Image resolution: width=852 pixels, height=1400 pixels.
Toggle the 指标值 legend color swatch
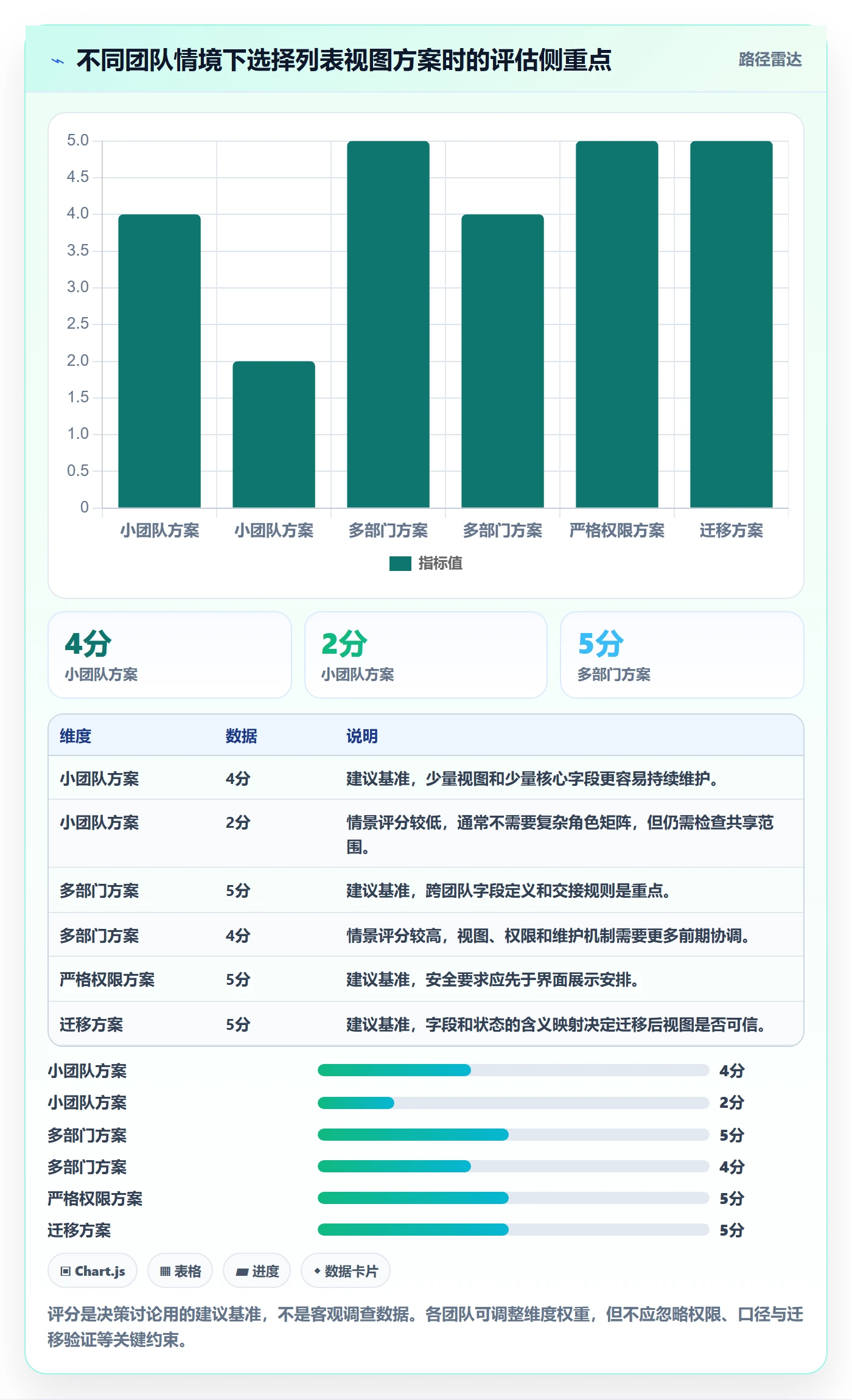point(400,564)
